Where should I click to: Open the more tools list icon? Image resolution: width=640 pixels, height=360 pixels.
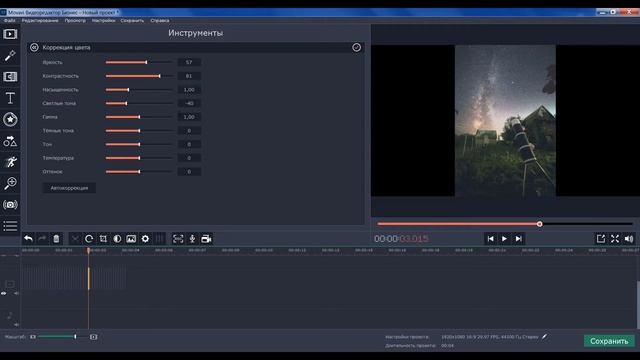(x=10, y=226)
